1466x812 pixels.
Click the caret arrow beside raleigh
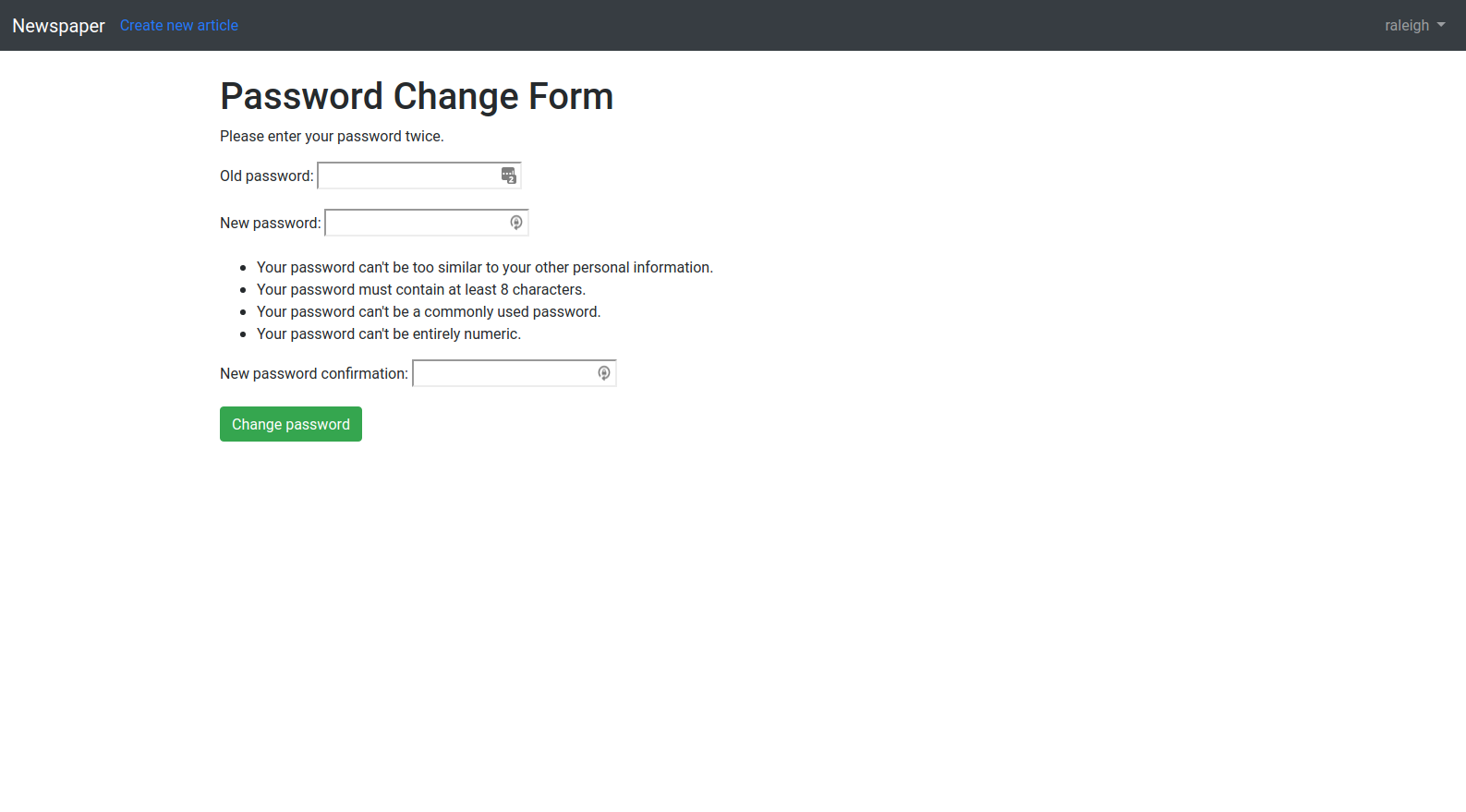(x=1441, y=25)
